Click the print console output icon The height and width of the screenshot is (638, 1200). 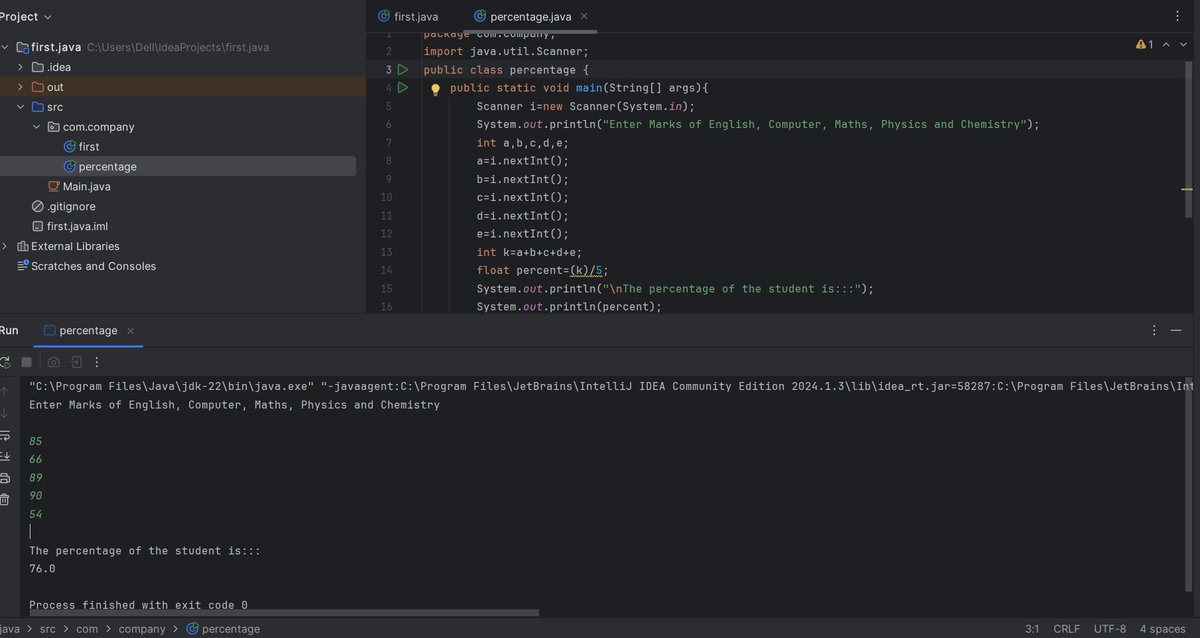5,478
